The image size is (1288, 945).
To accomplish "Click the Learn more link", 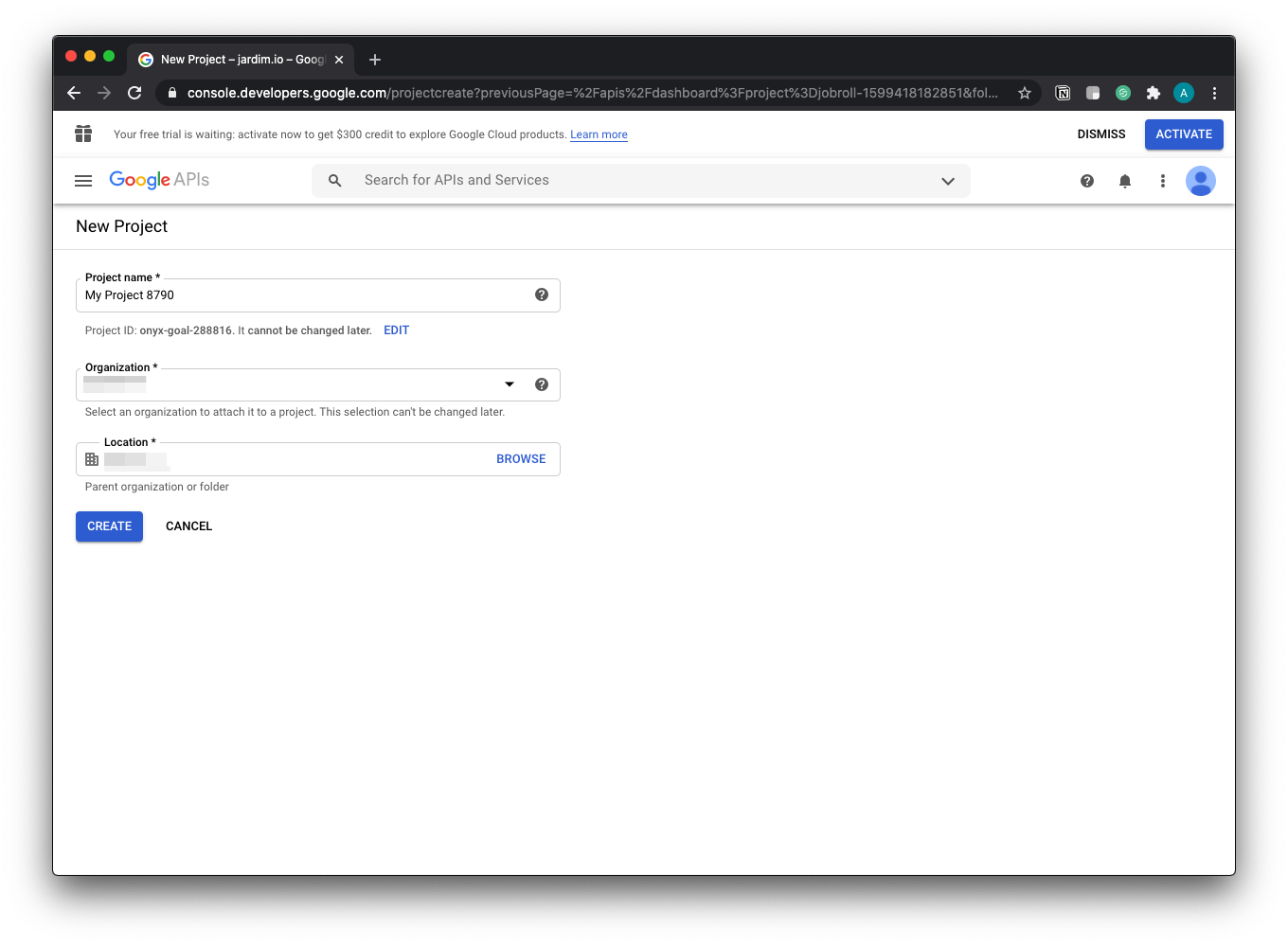I will point(599,134).
